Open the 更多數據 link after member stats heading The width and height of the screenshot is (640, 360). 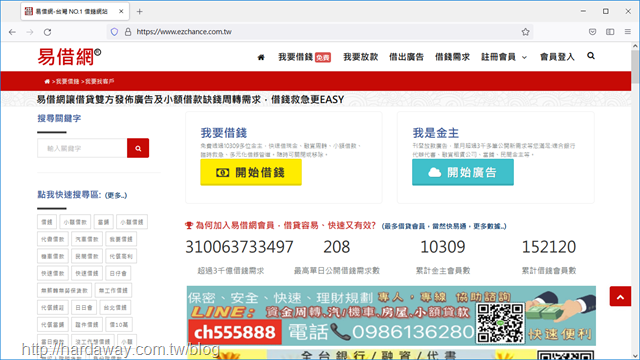tap(489, 226)
